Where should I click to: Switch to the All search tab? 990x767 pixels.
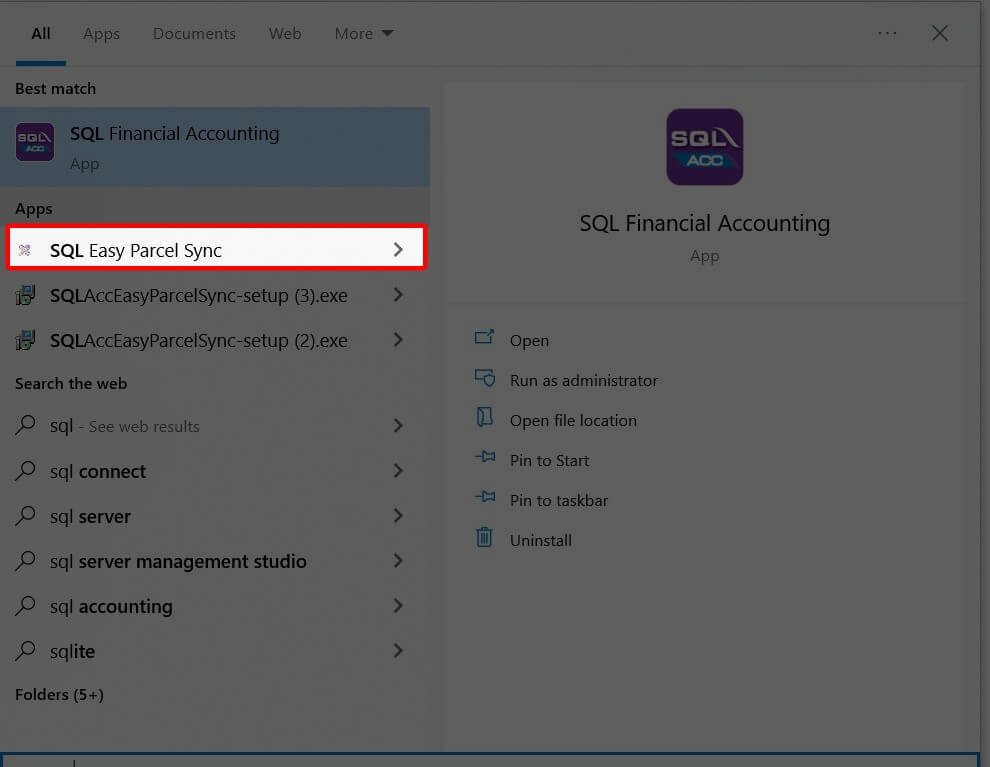[41, 33]
